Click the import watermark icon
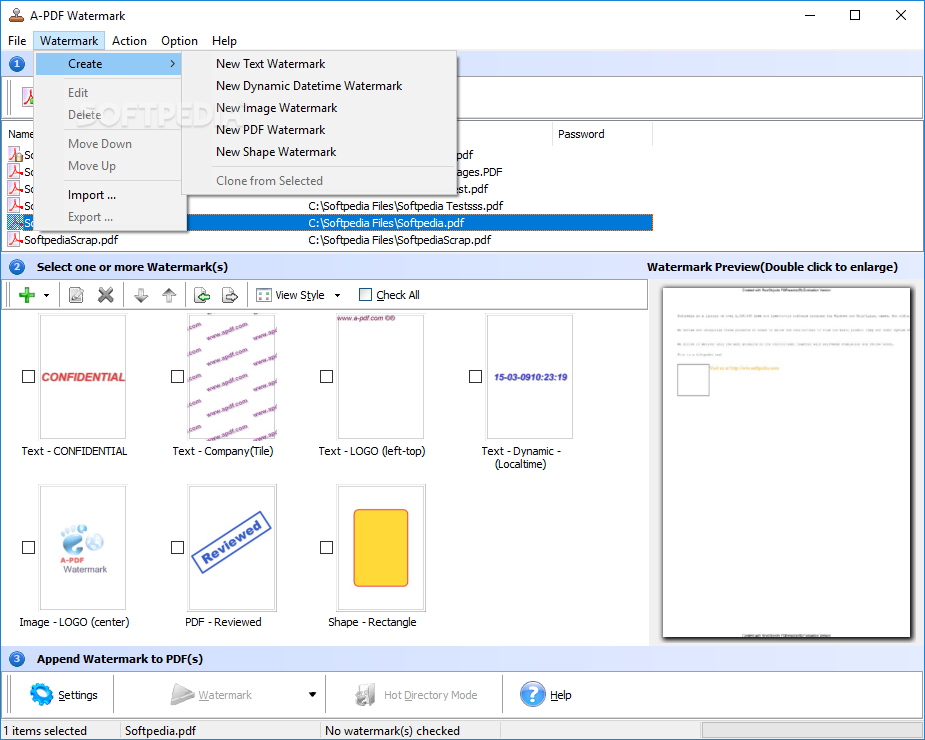Viewport: 925px width, 740px height. pyautogui.click(x=202, y=295)
